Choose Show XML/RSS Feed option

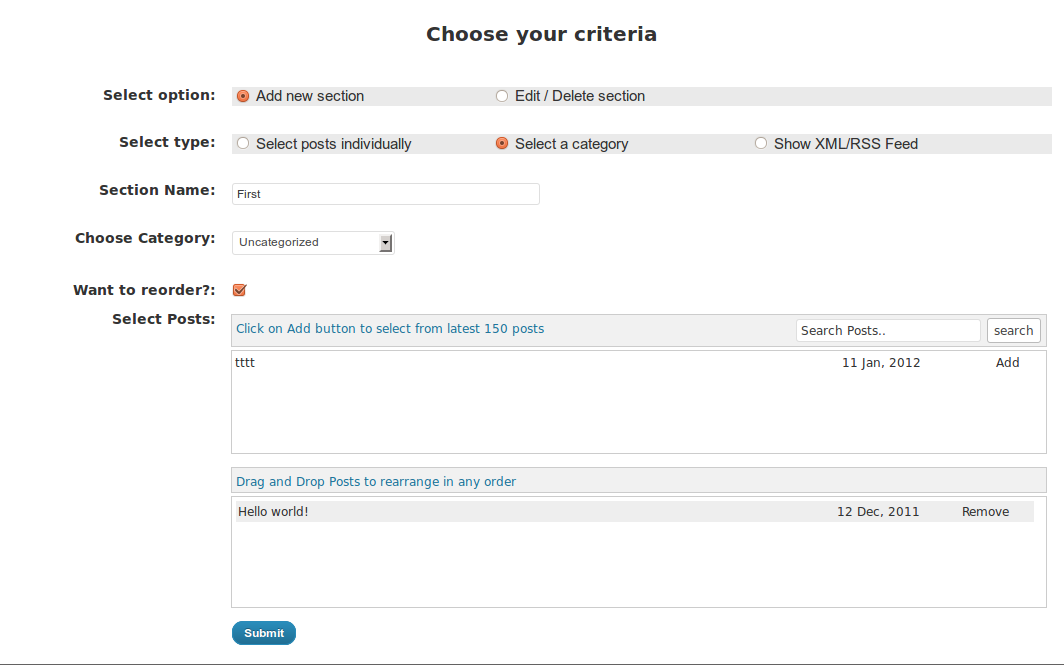[761, 143]
